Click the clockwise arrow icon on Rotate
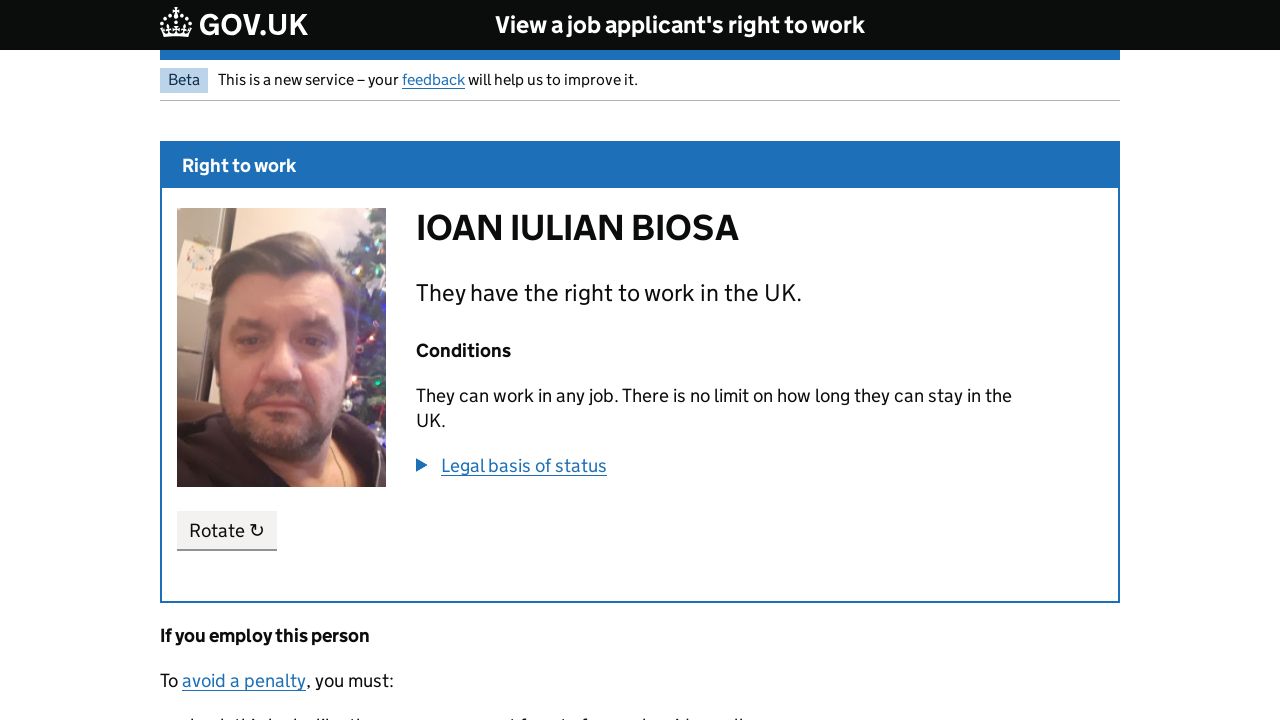Viewport: 1280px width, 720px height. (257, 530)
